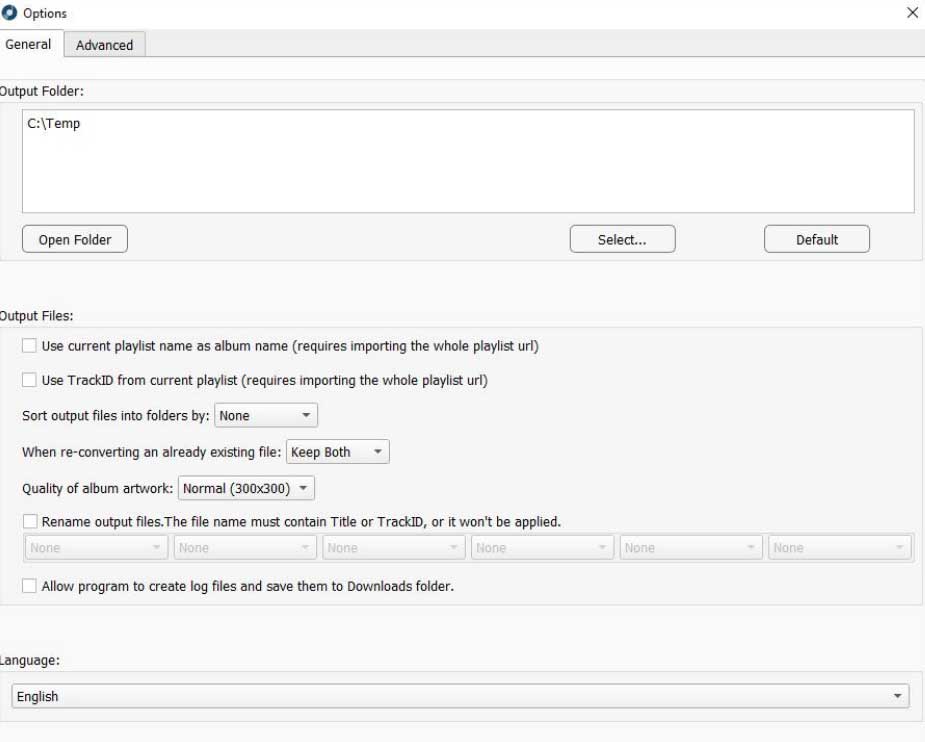Enable the Rename output files checkbox
The image size is (925, 742).
click(30, 521)
